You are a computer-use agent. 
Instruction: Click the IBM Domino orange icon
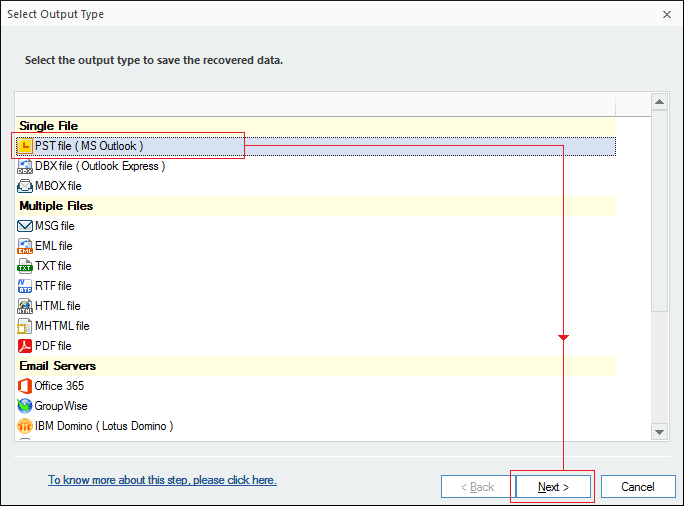click(x=25, y=426)
